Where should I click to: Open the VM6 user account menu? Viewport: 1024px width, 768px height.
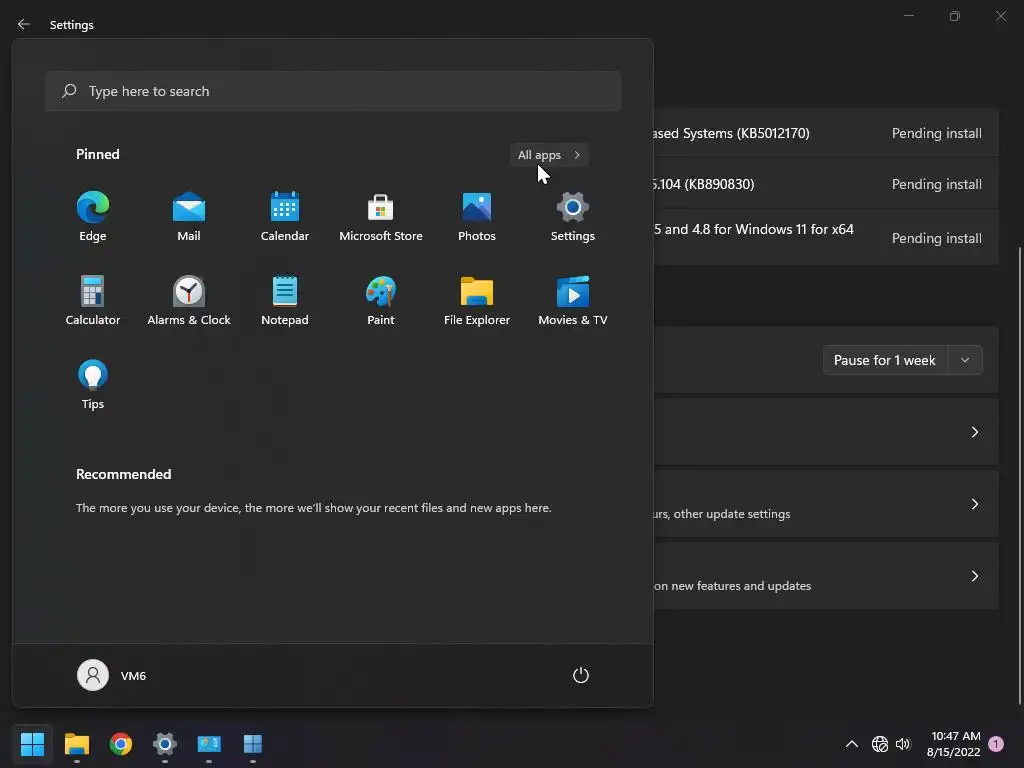[x=112, y=675]
